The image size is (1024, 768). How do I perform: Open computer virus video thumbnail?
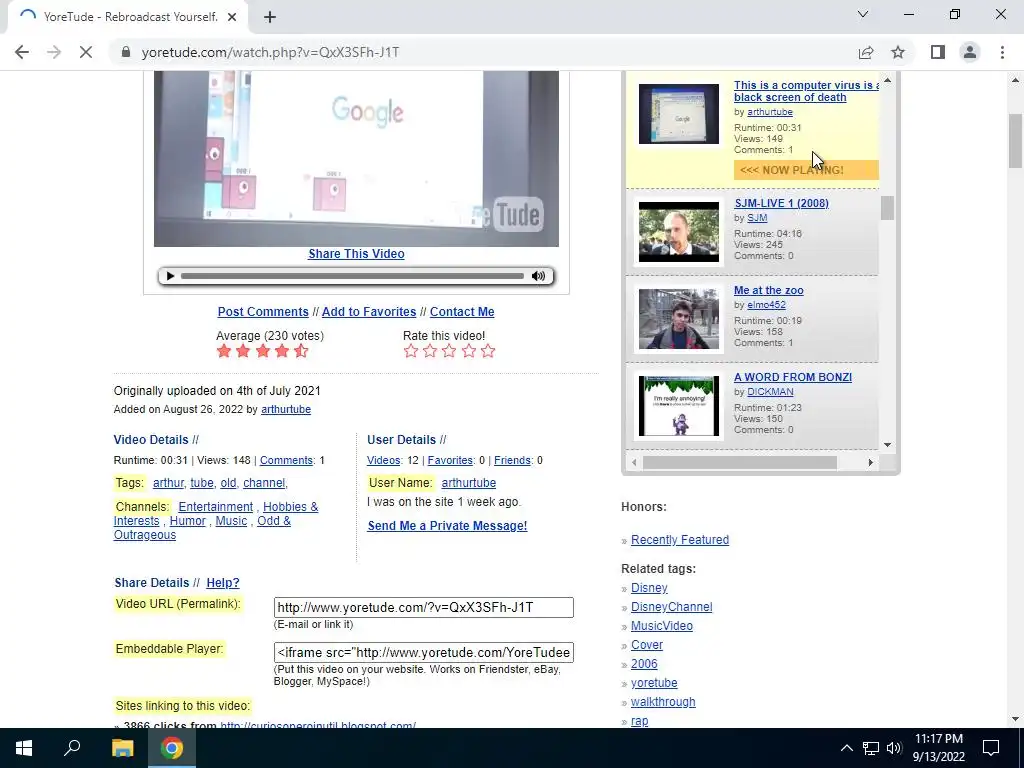pyautogui.click(x=679, y=114)
